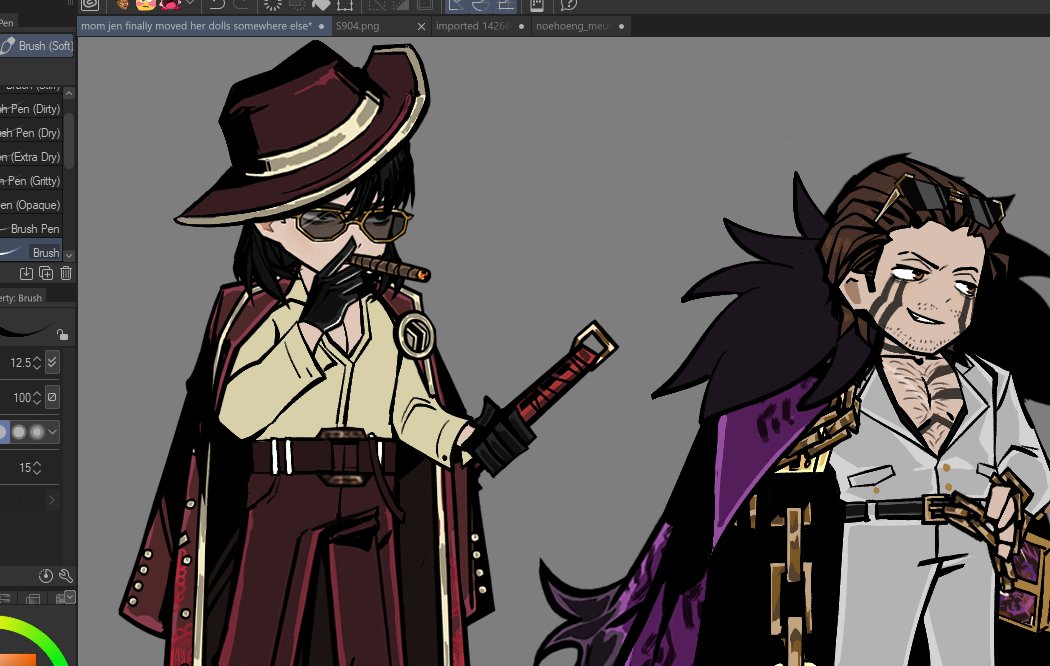The width and height of the screenshot is (1050, 666).
Task: Click the spinning-dots Clear icon in command bar
Action: point(273,5)
